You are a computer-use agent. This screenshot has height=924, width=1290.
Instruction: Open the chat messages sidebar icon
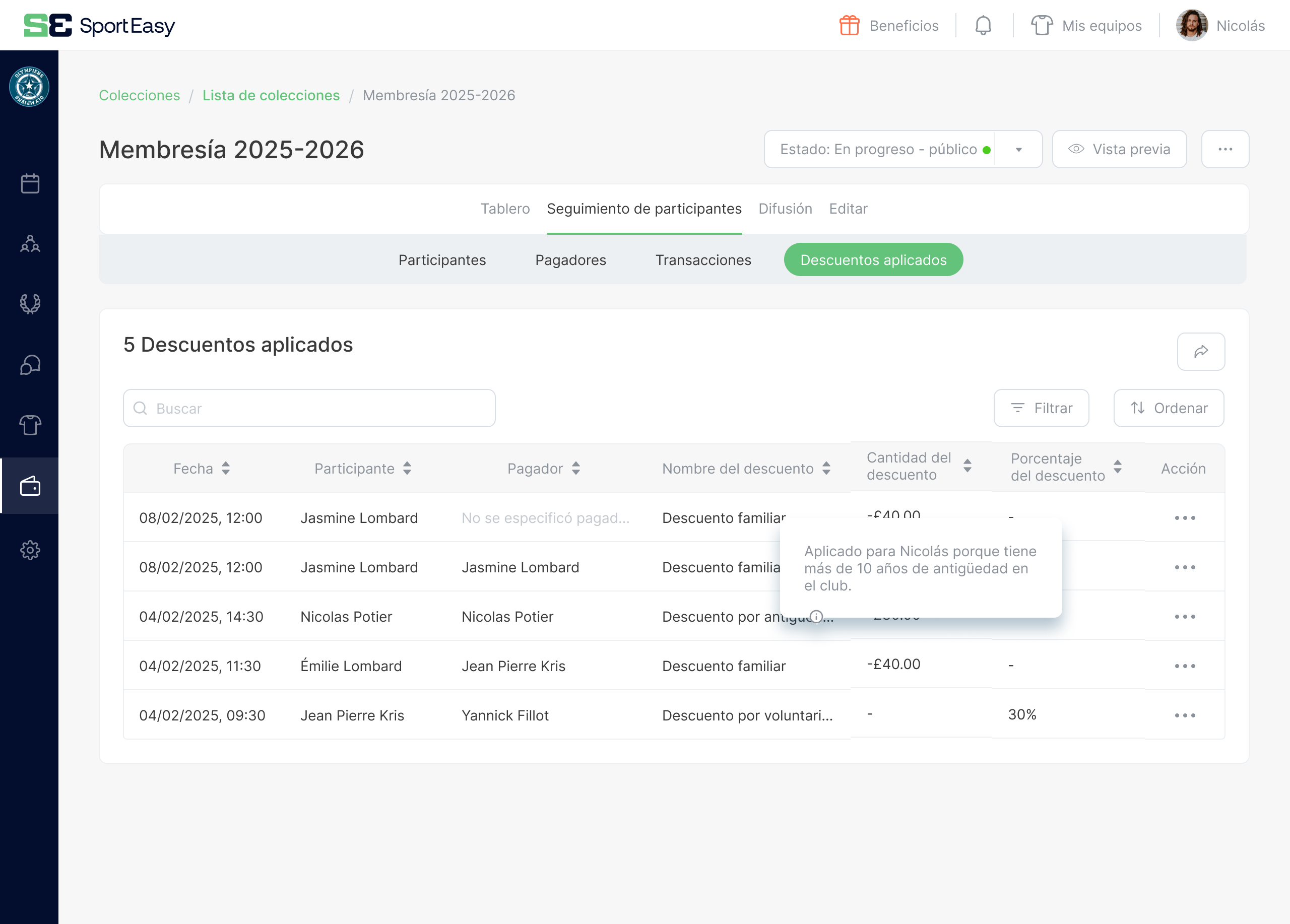[30, 365]
